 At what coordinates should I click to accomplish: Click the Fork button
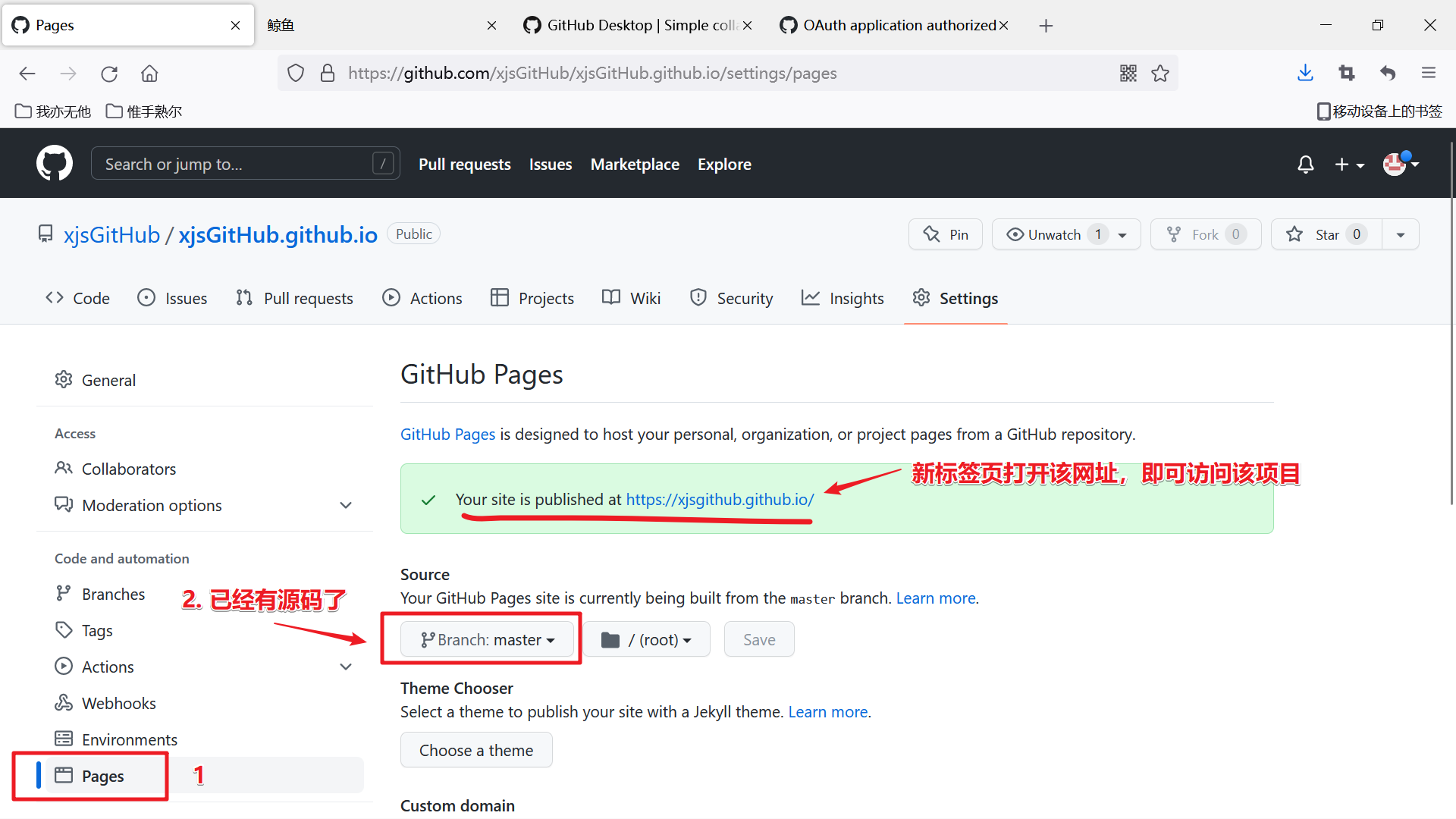[x=1206, y=234]
